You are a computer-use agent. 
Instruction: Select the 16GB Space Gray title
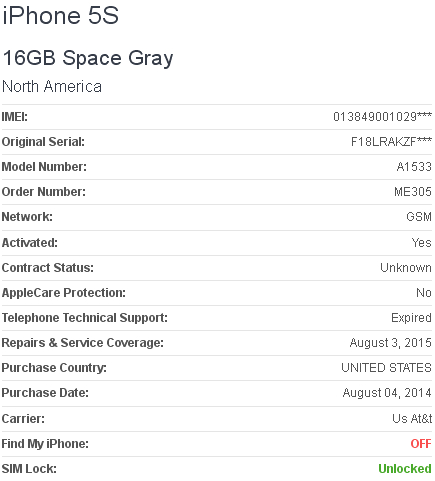click(88, 58)
